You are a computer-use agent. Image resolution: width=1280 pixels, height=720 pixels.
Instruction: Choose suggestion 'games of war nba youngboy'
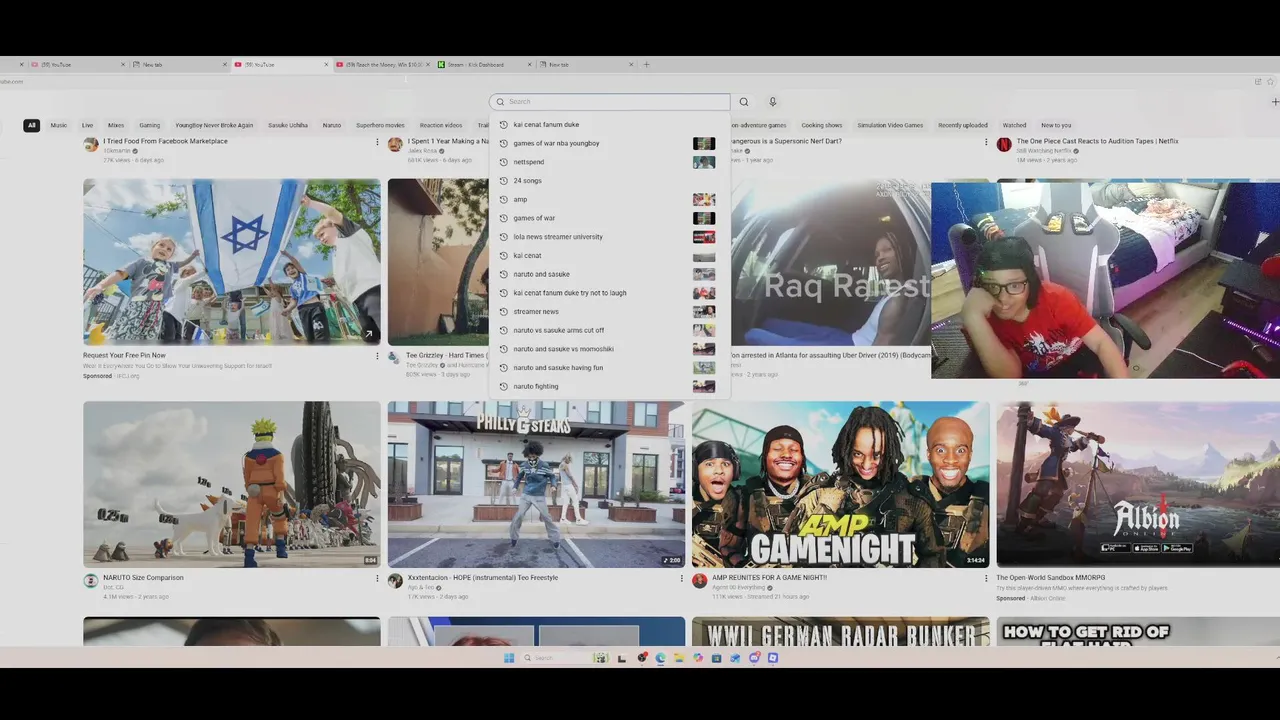(x=609, y=143)
